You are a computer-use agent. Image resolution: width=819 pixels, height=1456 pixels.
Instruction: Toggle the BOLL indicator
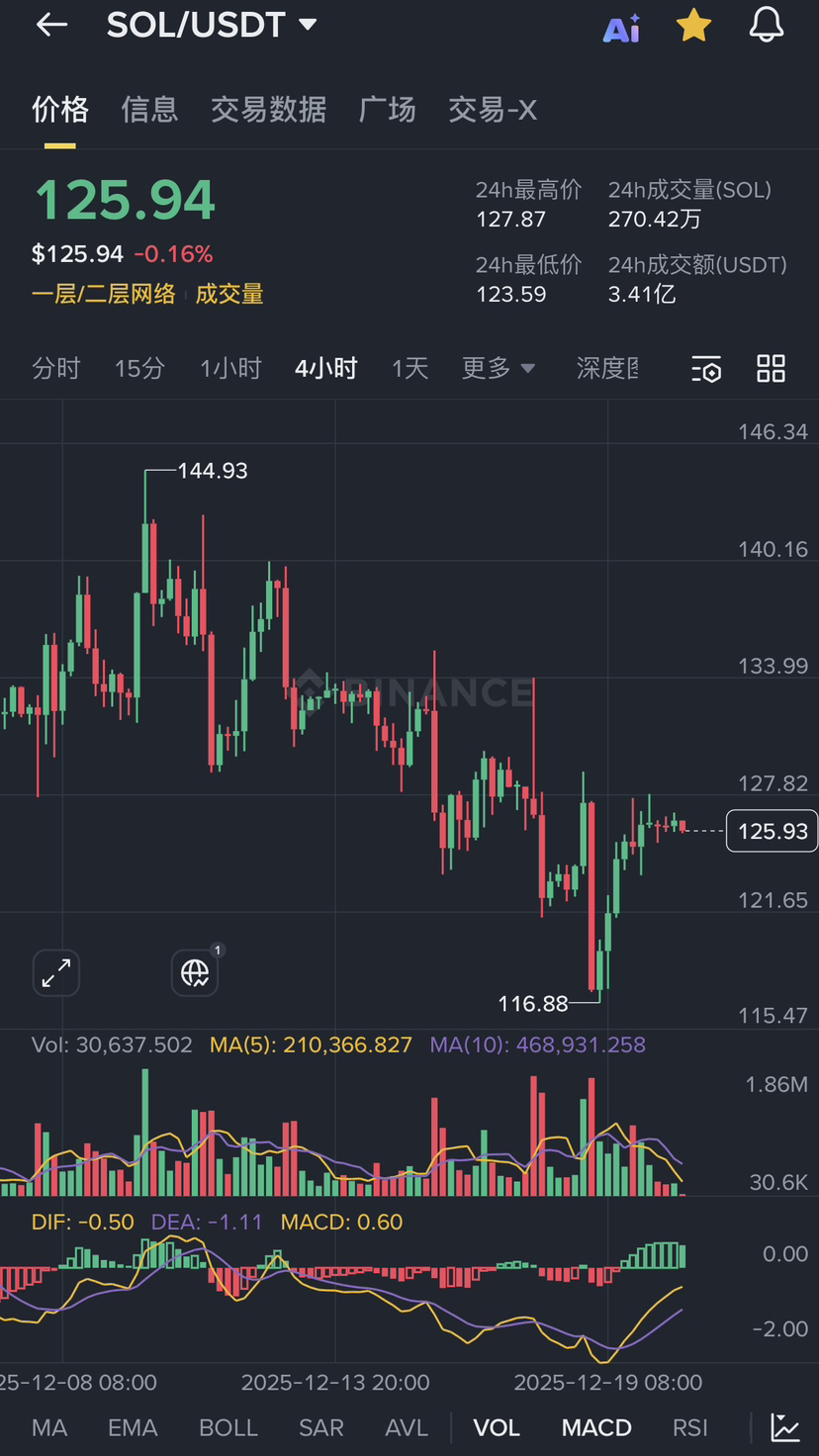pos(228,1427)
